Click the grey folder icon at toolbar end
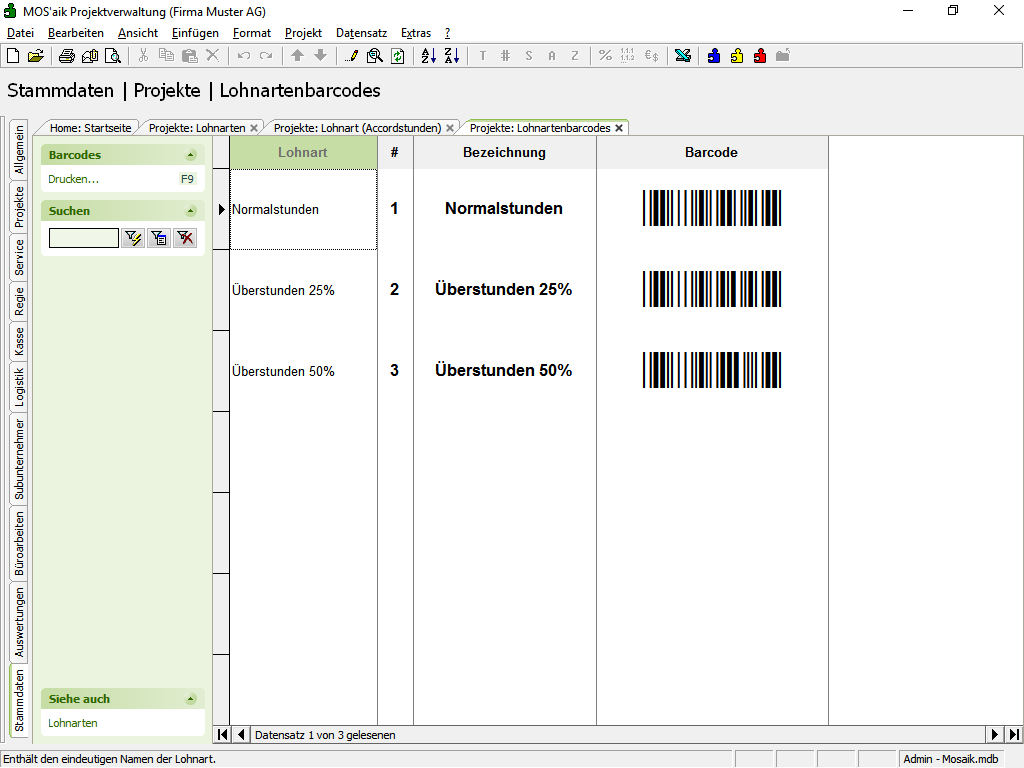This screenshot has width=1024, height=768. [x=783, y=56]
